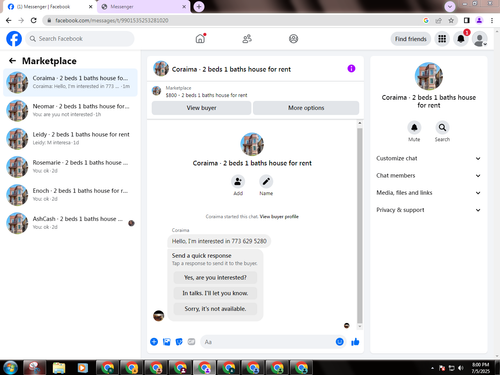The width and height of the screenshot is (500, 375).
Task: Choose a GIF in the composer
Action: coord(191,342)
